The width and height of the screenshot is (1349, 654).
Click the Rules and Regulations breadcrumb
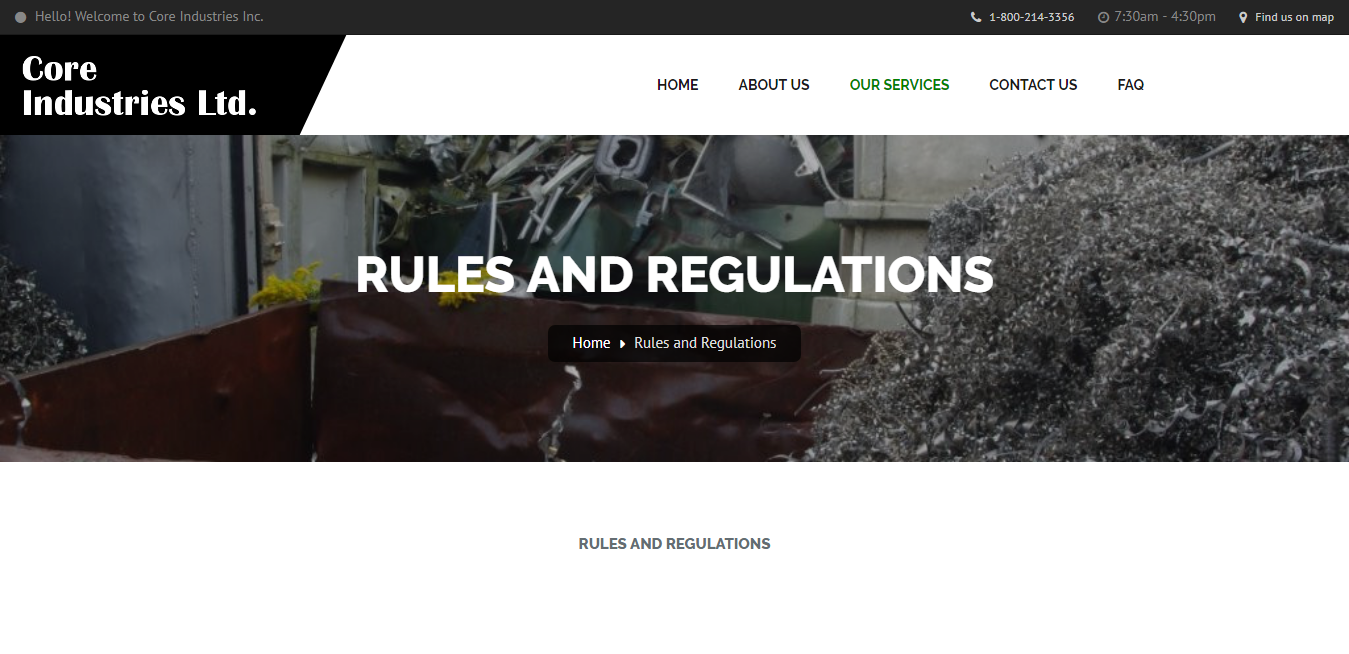coord(705,343)
